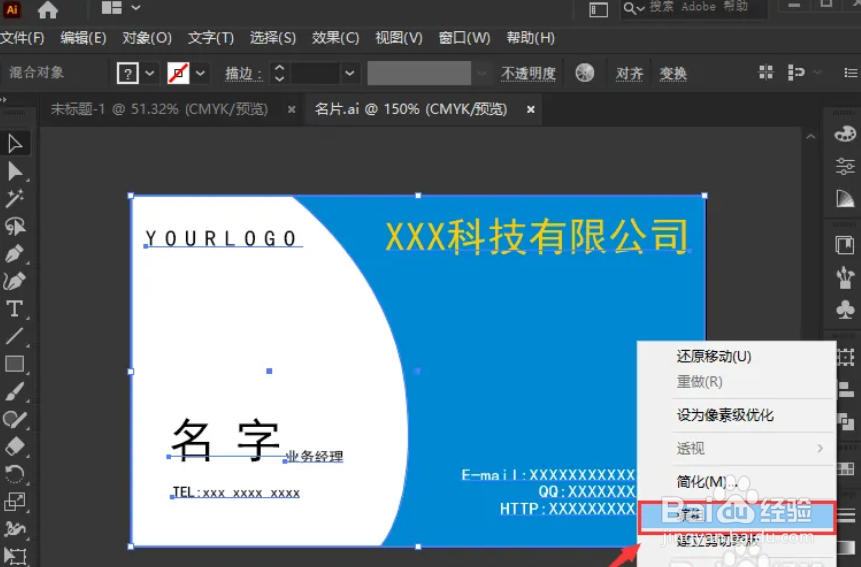Select the Curvature tool
This screenshot has height=567, width=861.
pos(15,281)
